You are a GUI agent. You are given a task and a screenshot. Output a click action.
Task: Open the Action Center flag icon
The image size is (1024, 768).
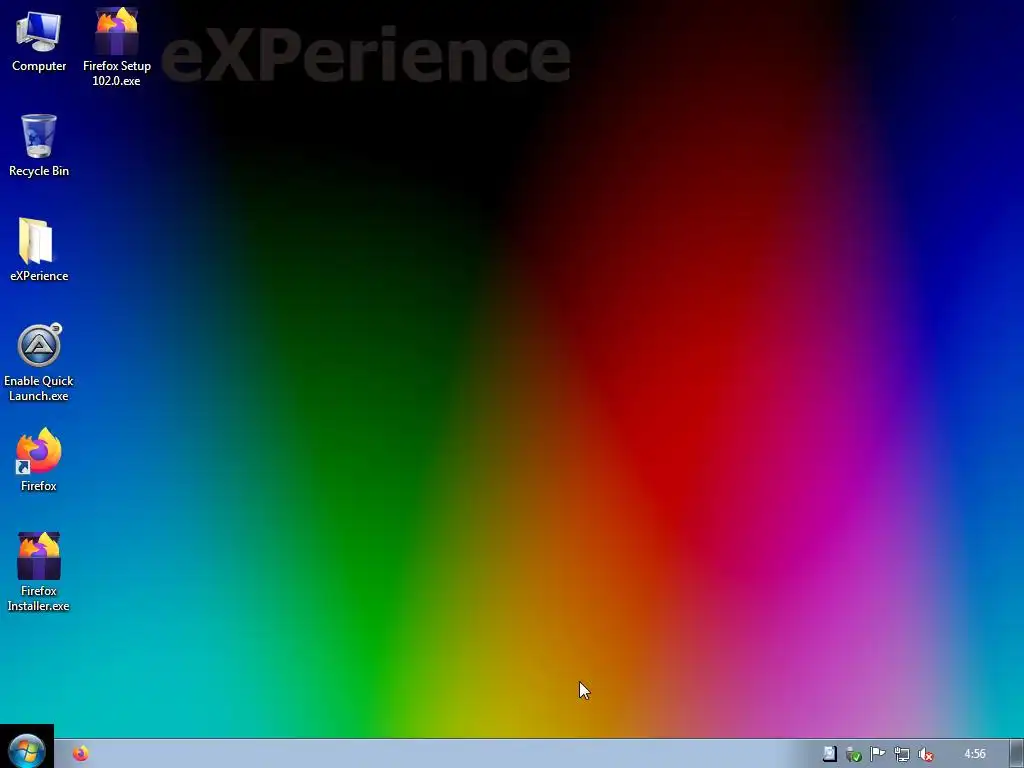tap(877, 754)
